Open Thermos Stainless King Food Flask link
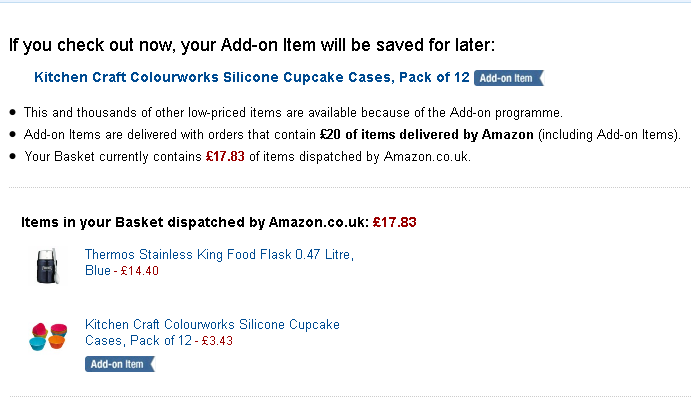 coord(219,255)
